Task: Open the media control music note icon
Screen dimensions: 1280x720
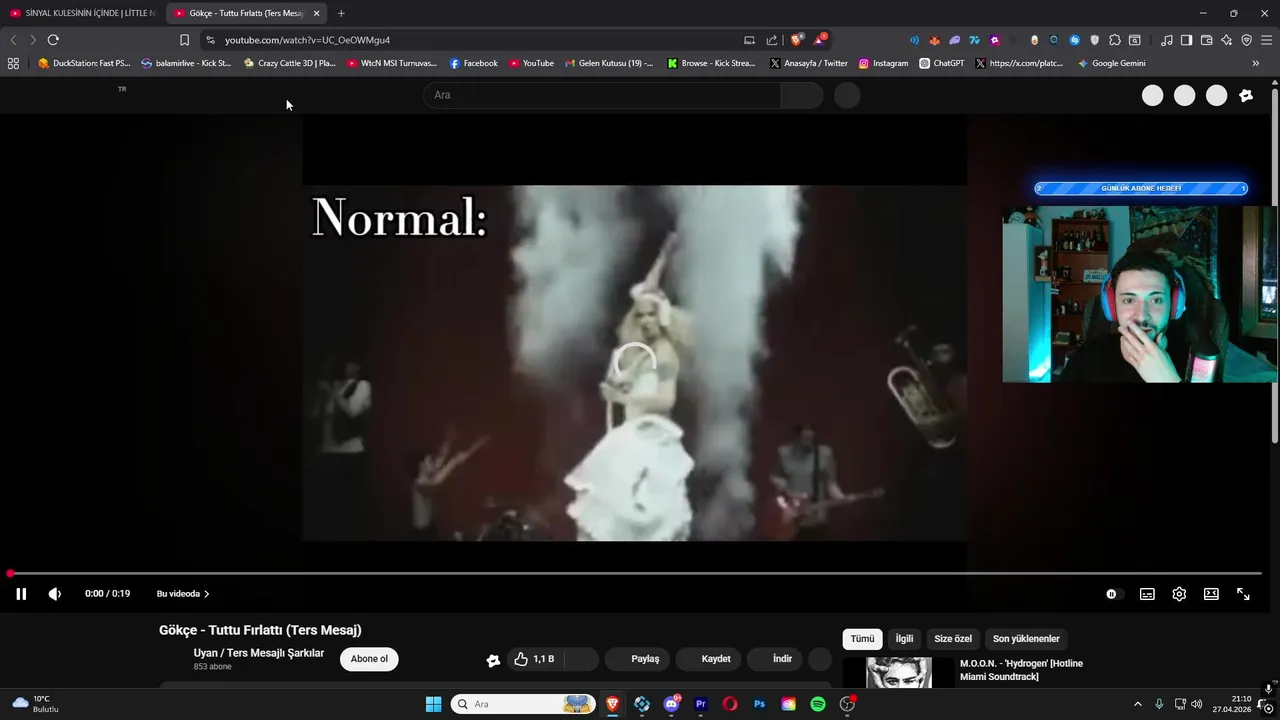Action: 1167,40
